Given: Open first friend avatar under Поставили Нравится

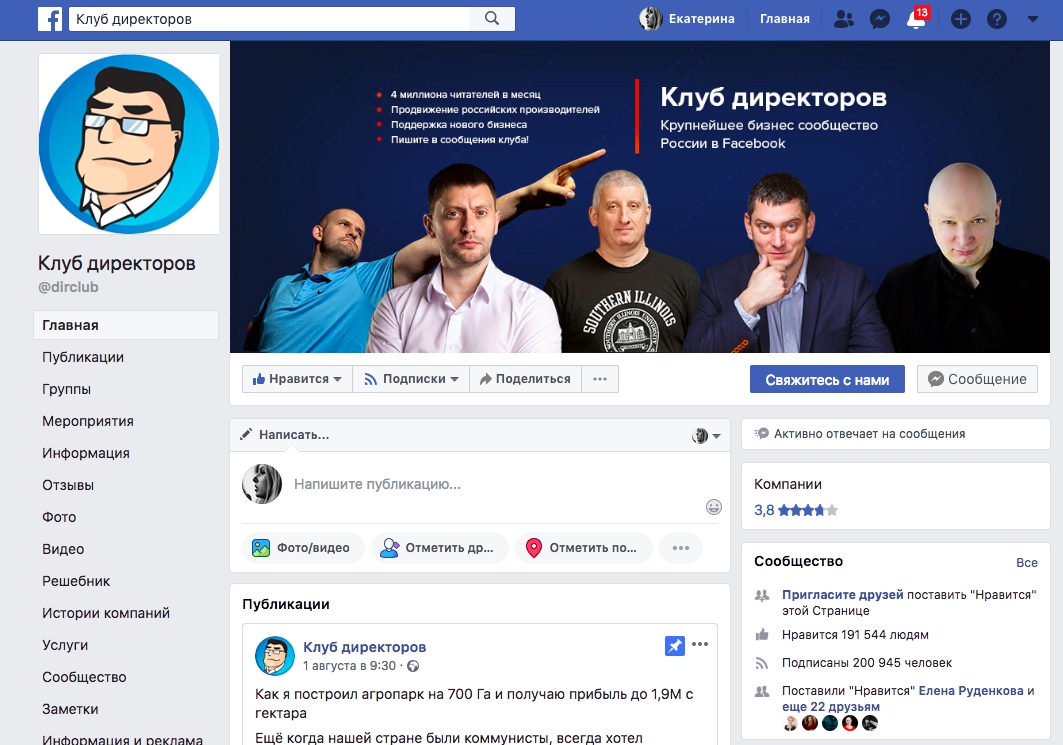Looking at the screenshot, I should click(x=790, y=723).
